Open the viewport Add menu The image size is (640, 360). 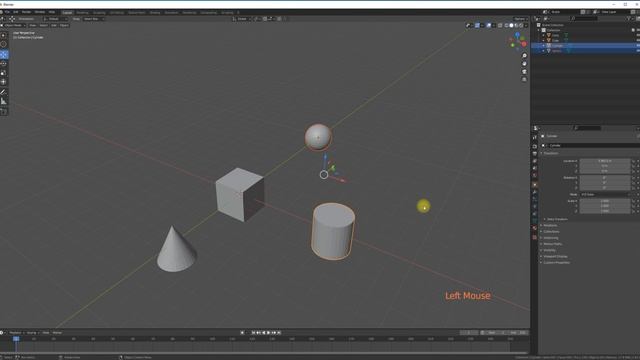click(54, 25)
